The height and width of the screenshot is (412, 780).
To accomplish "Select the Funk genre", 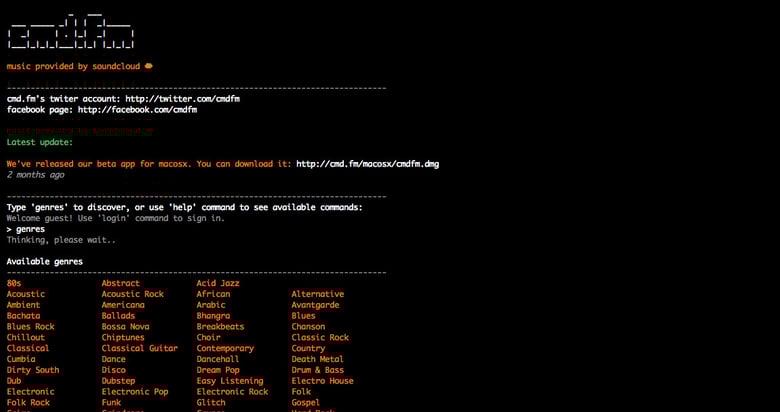I will [x=111, y=403].
